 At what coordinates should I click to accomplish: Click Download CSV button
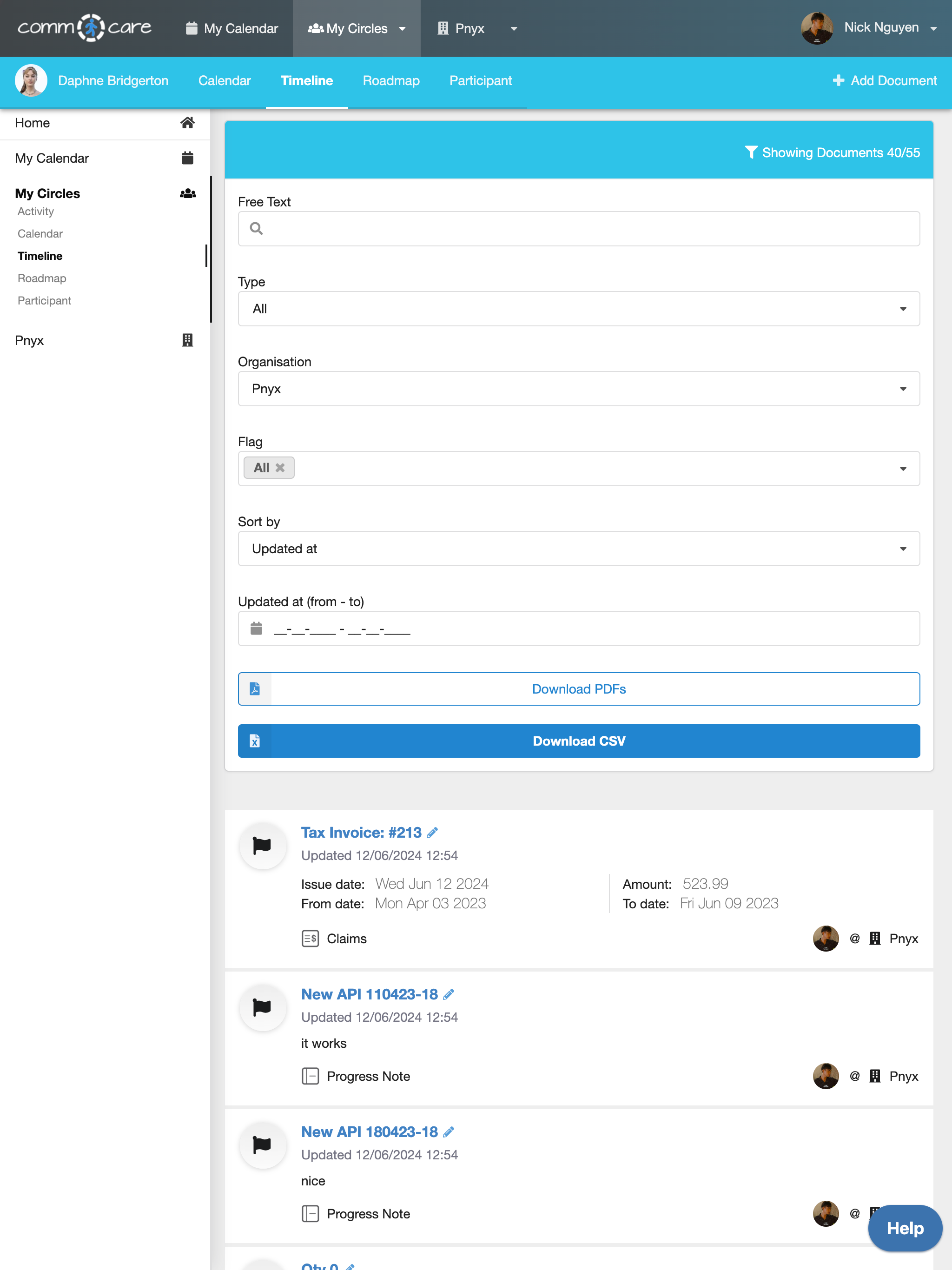(579, 741)
